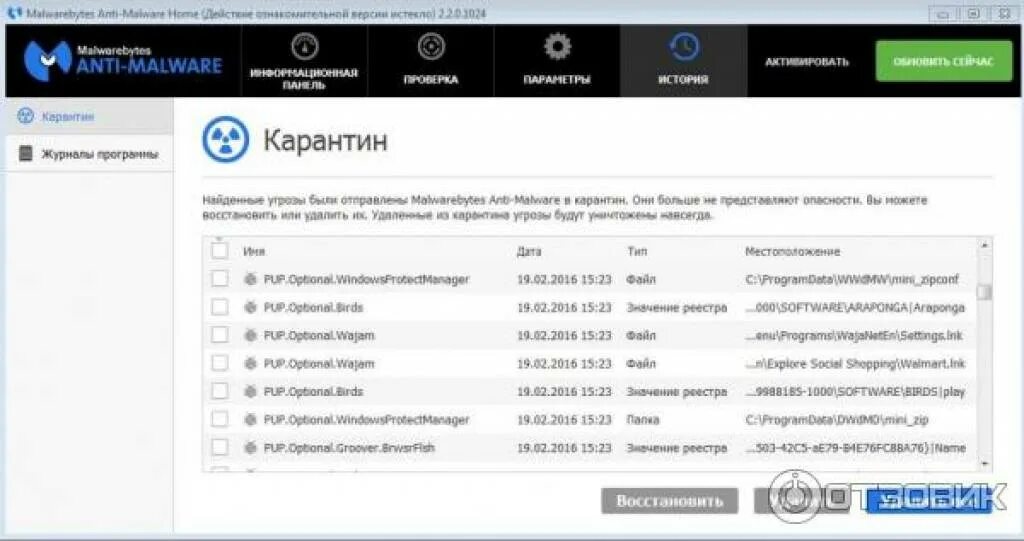Sort list by Дата column header
This screenshot has width=1024, height=541.
529,252
